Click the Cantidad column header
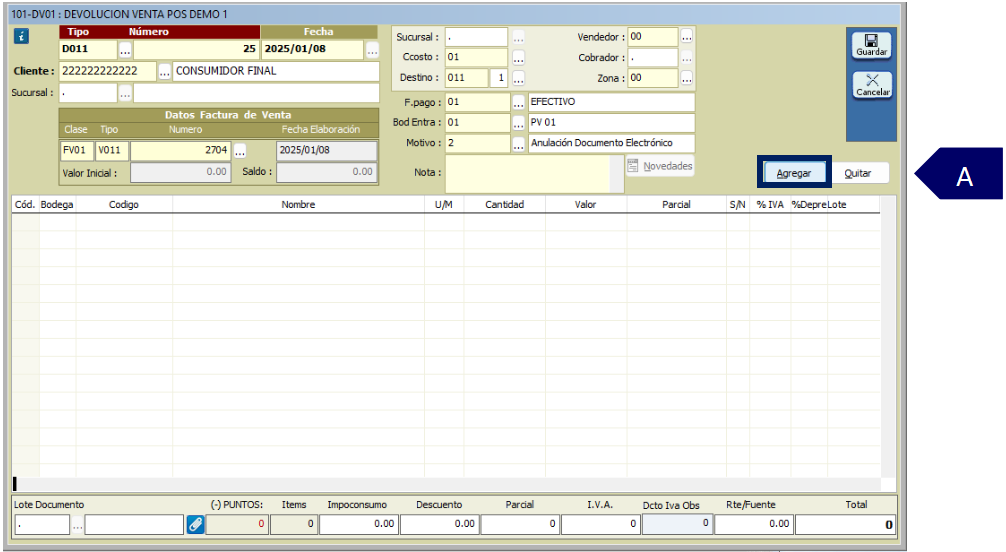Screen dimensions: 1006x552 point(504,205)
